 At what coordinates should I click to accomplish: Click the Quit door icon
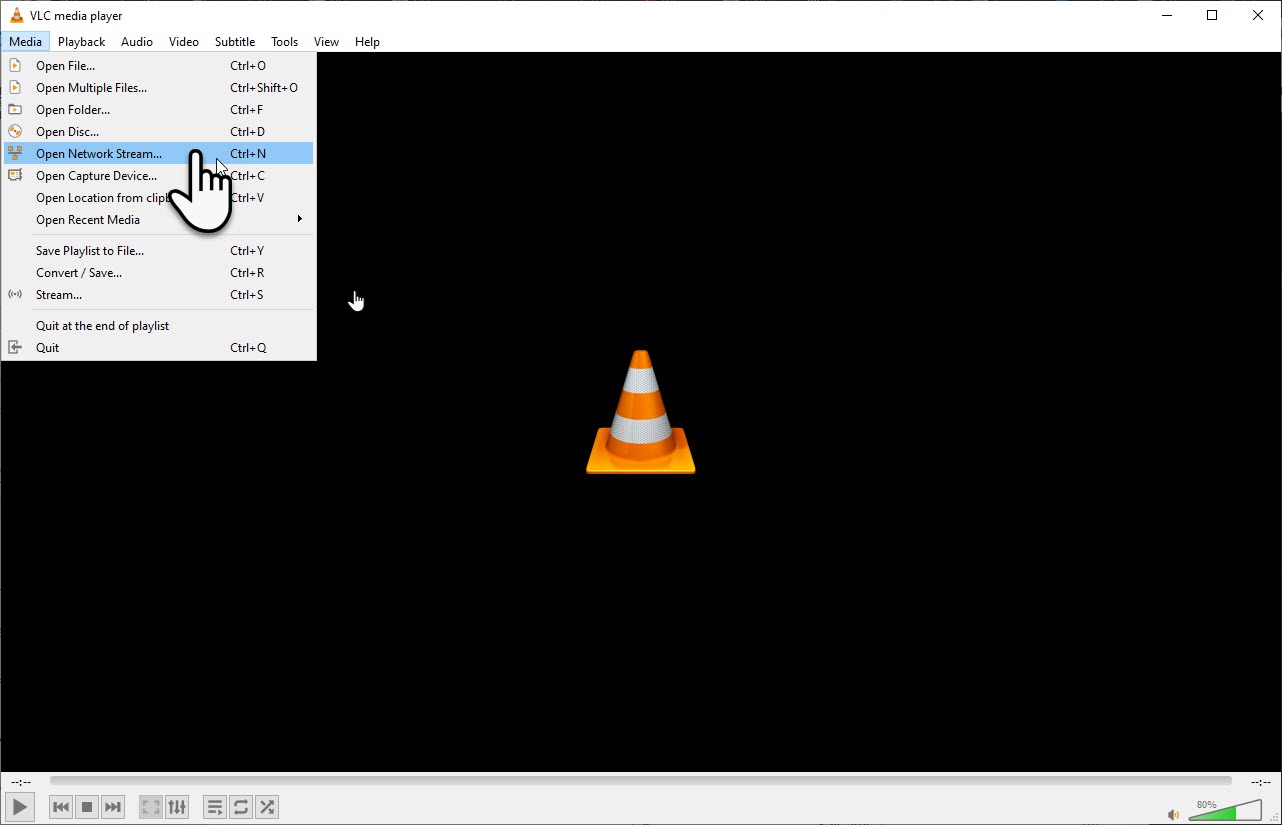[15, 348]
